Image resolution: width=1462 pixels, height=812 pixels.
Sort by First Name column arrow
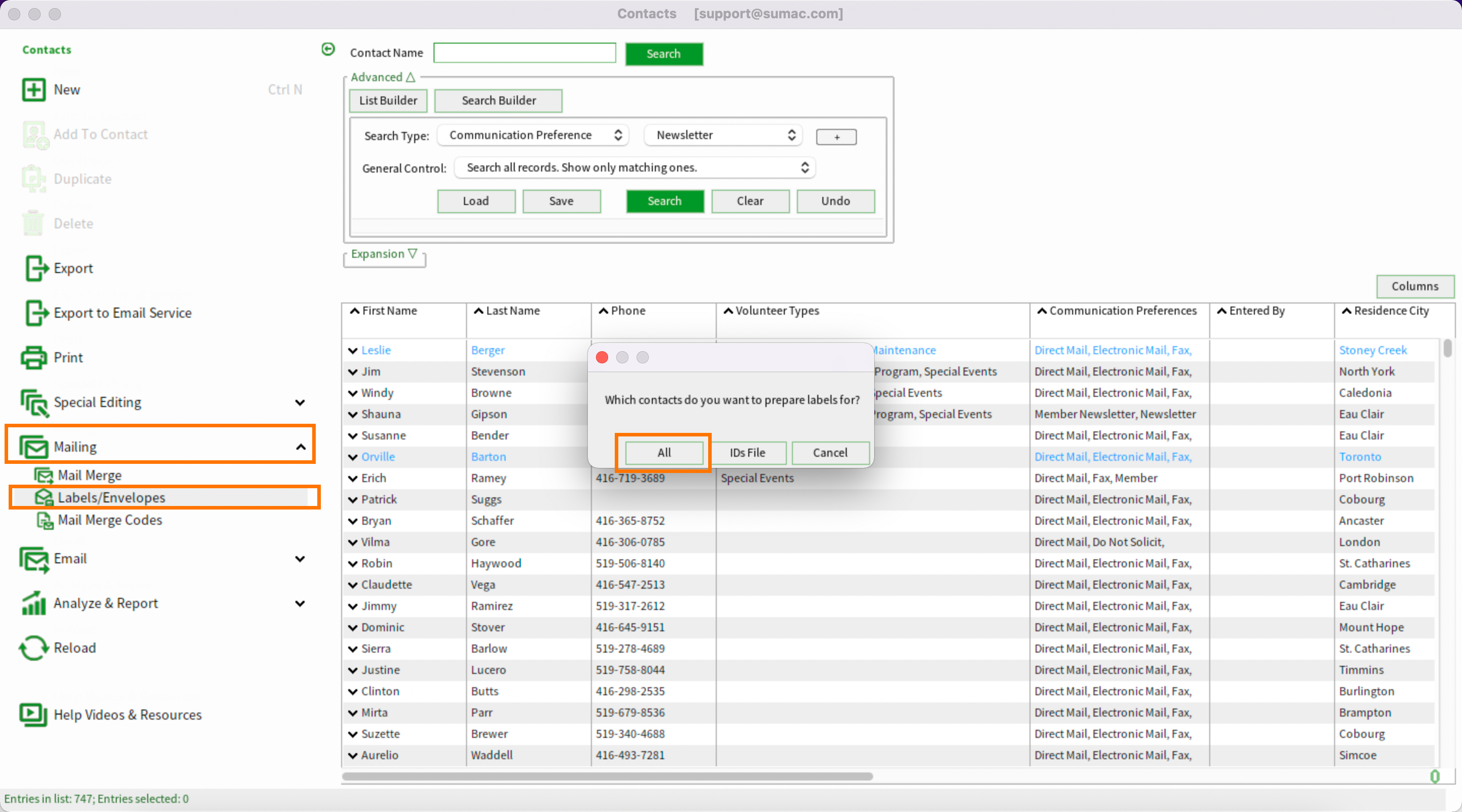pyautogui.click(x=355, y=311)
